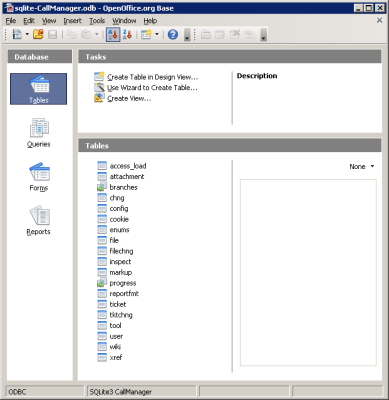This screenshot has width=389, height=400.
Task: Open the File menu
Action: [11, 21]
